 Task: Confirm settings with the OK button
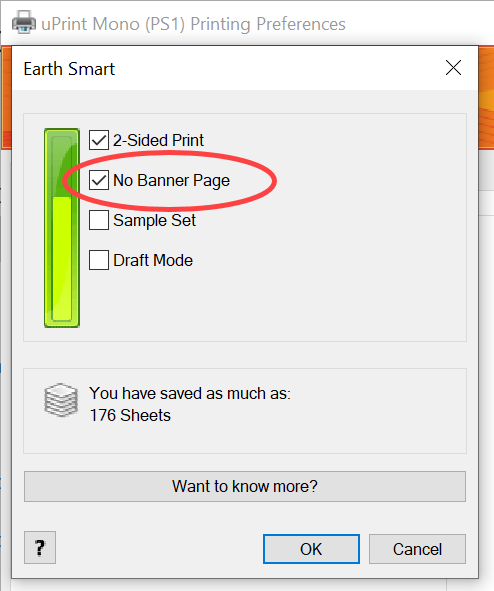[x=311, y=549]
